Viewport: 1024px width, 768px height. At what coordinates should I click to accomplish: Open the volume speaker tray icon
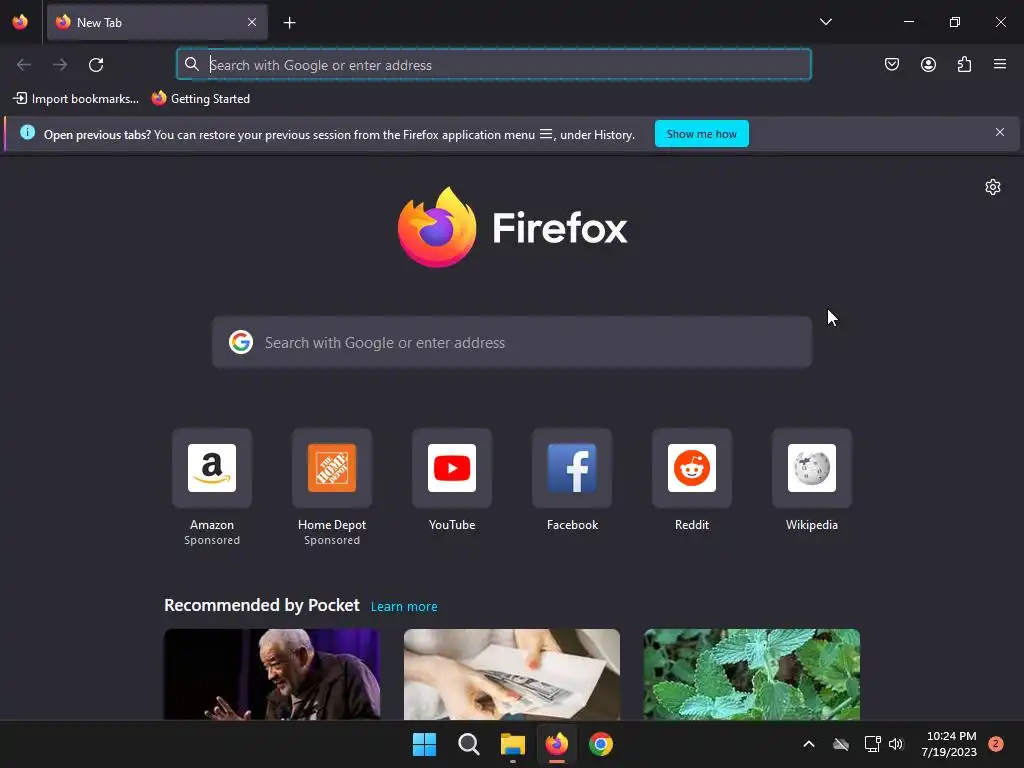click(x=895, y=744)
